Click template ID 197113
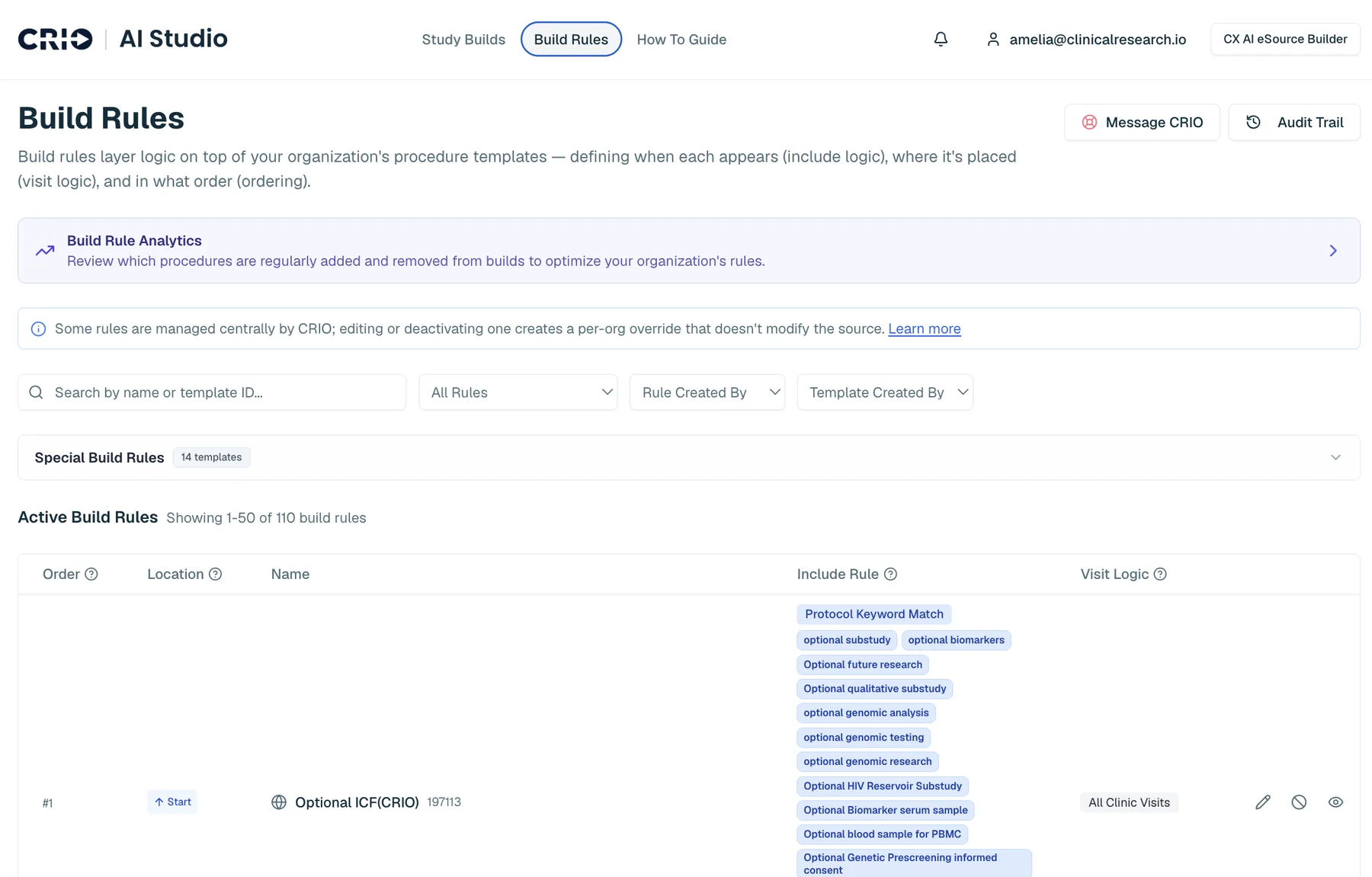The image size is (1372, 877). (x=444, y=802)
